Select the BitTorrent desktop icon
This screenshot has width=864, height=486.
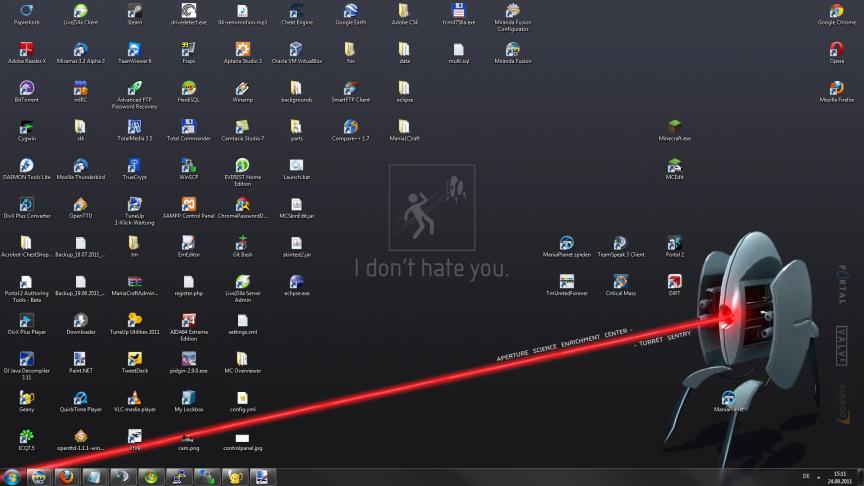26,91
